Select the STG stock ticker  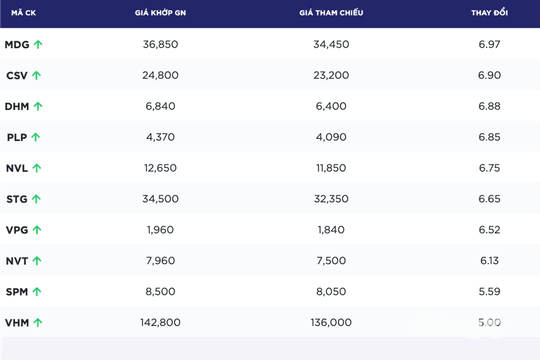click(x=17, y=199)
